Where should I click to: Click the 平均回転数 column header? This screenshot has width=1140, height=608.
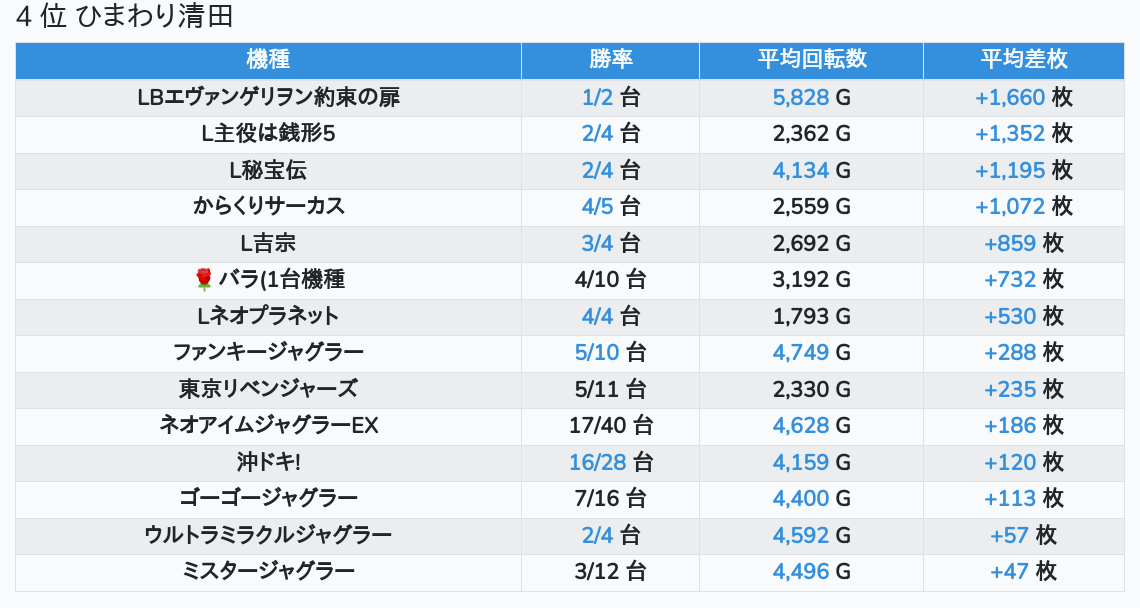click(x=811, y=59)
